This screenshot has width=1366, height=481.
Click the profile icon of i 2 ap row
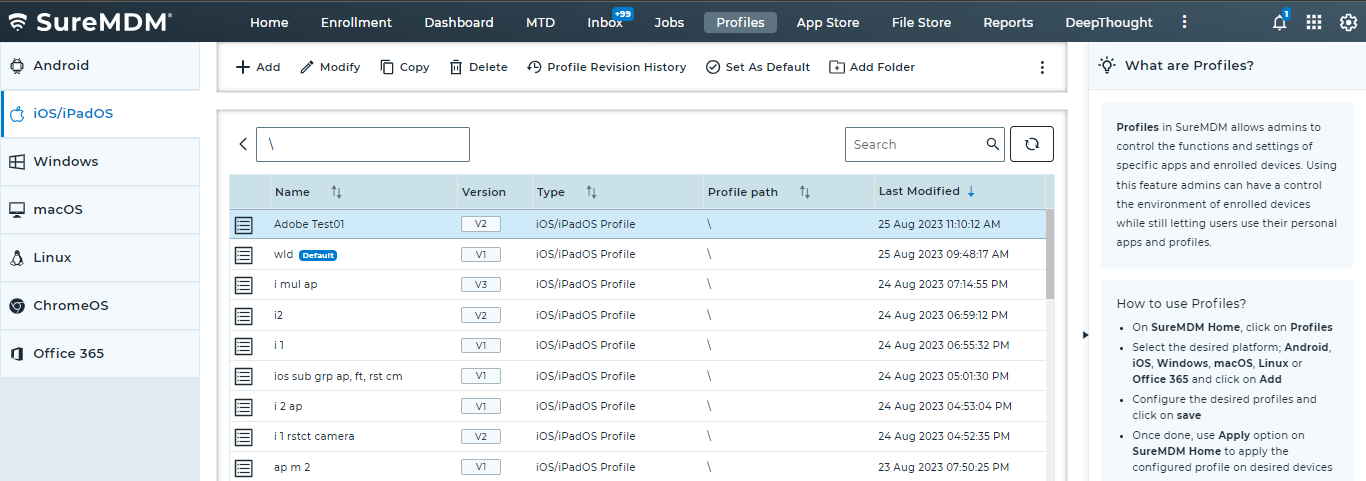click(243, 407)
